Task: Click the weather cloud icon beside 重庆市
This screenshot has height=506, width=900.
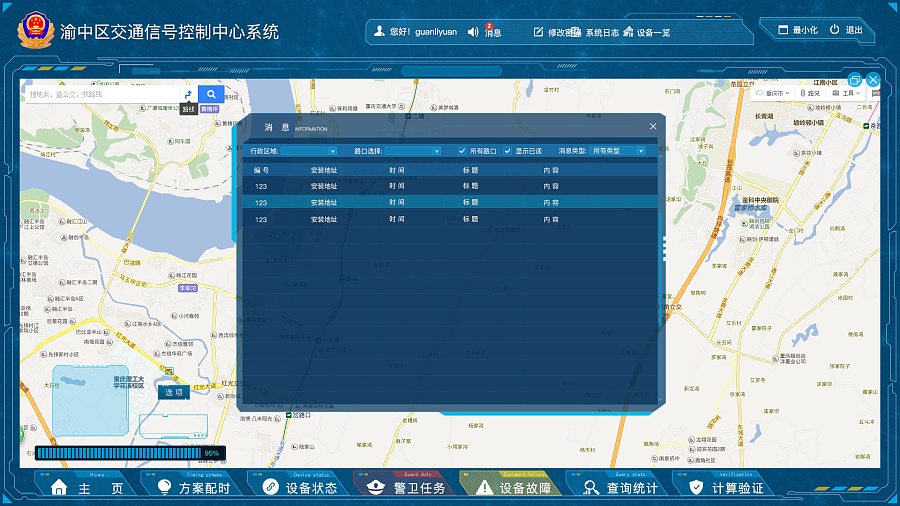Action: click(x=760, y=93)
